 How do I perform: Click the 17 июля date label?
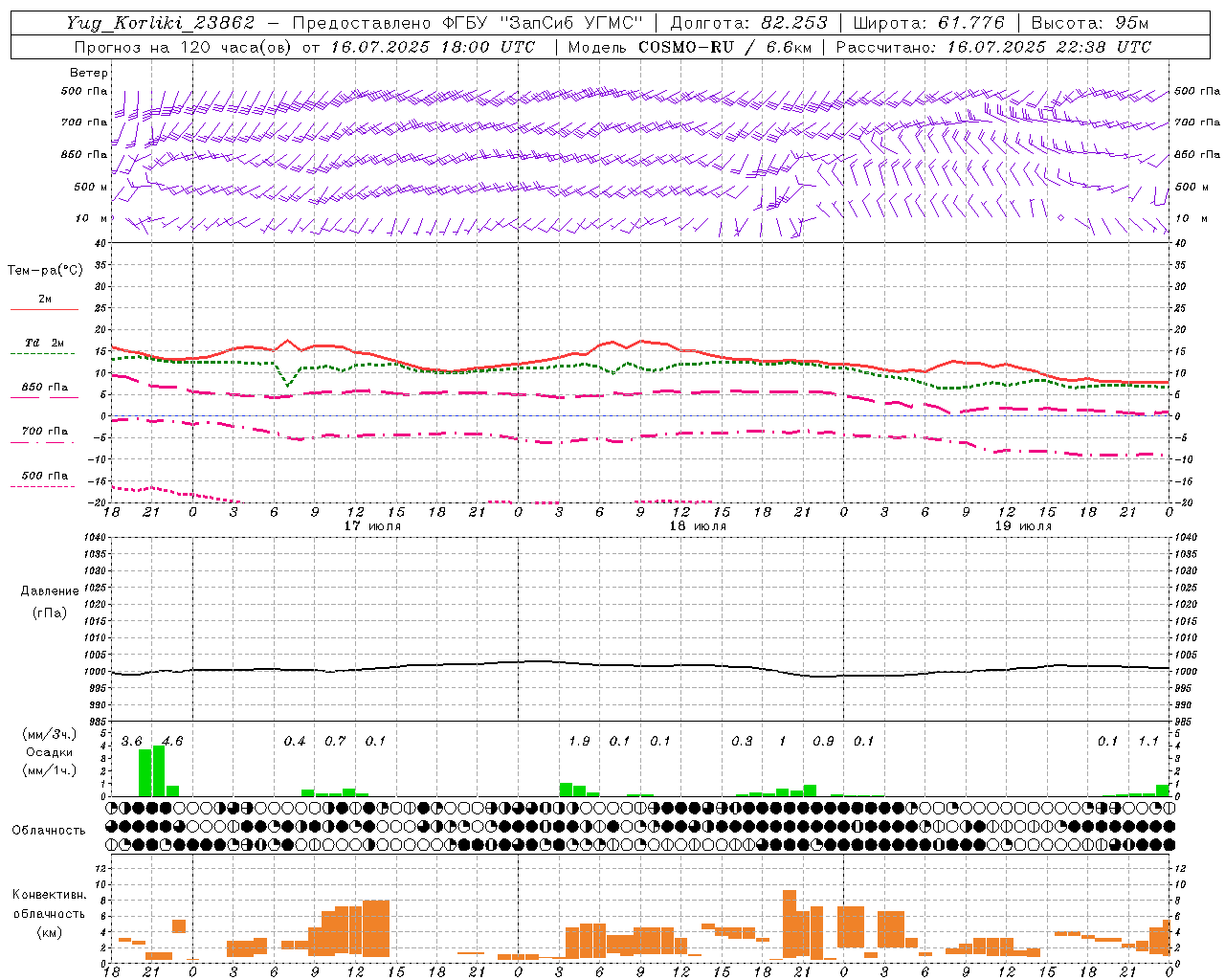(372, 526)
